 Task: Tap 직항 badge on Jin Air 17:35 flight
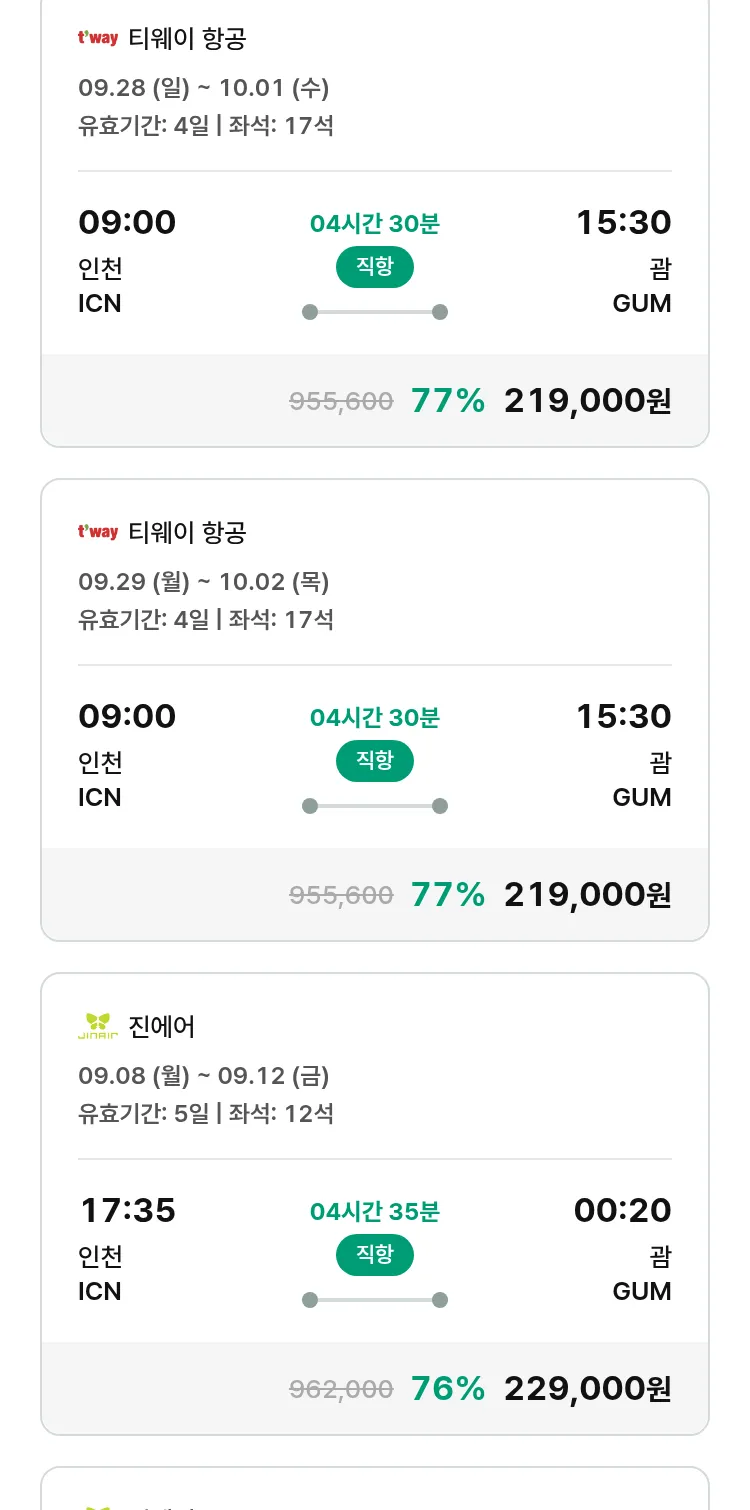coord(374,1255)
